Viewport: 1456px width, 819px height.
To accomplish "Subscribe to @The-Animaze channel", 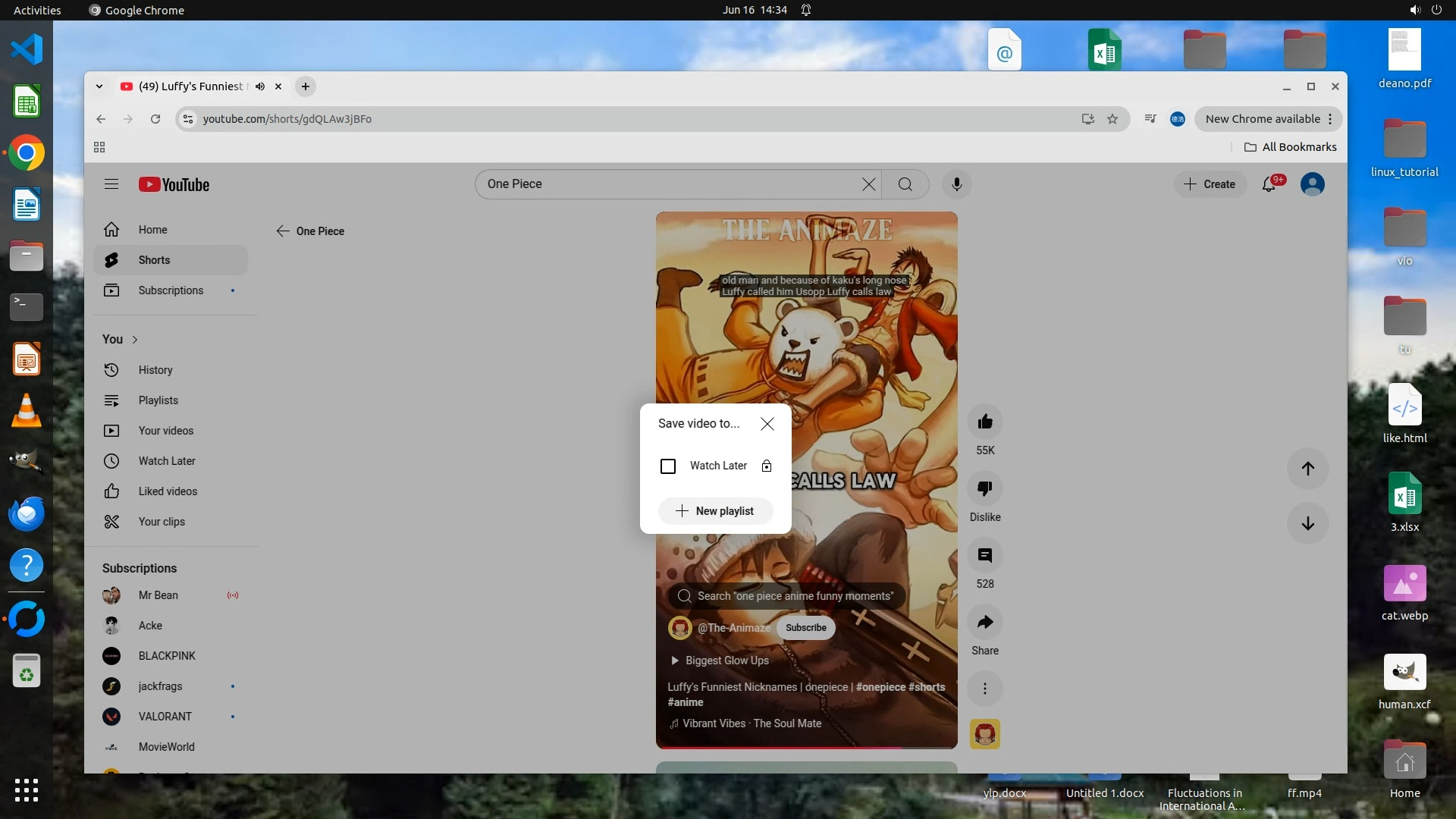I will click(x=805, y=628).
